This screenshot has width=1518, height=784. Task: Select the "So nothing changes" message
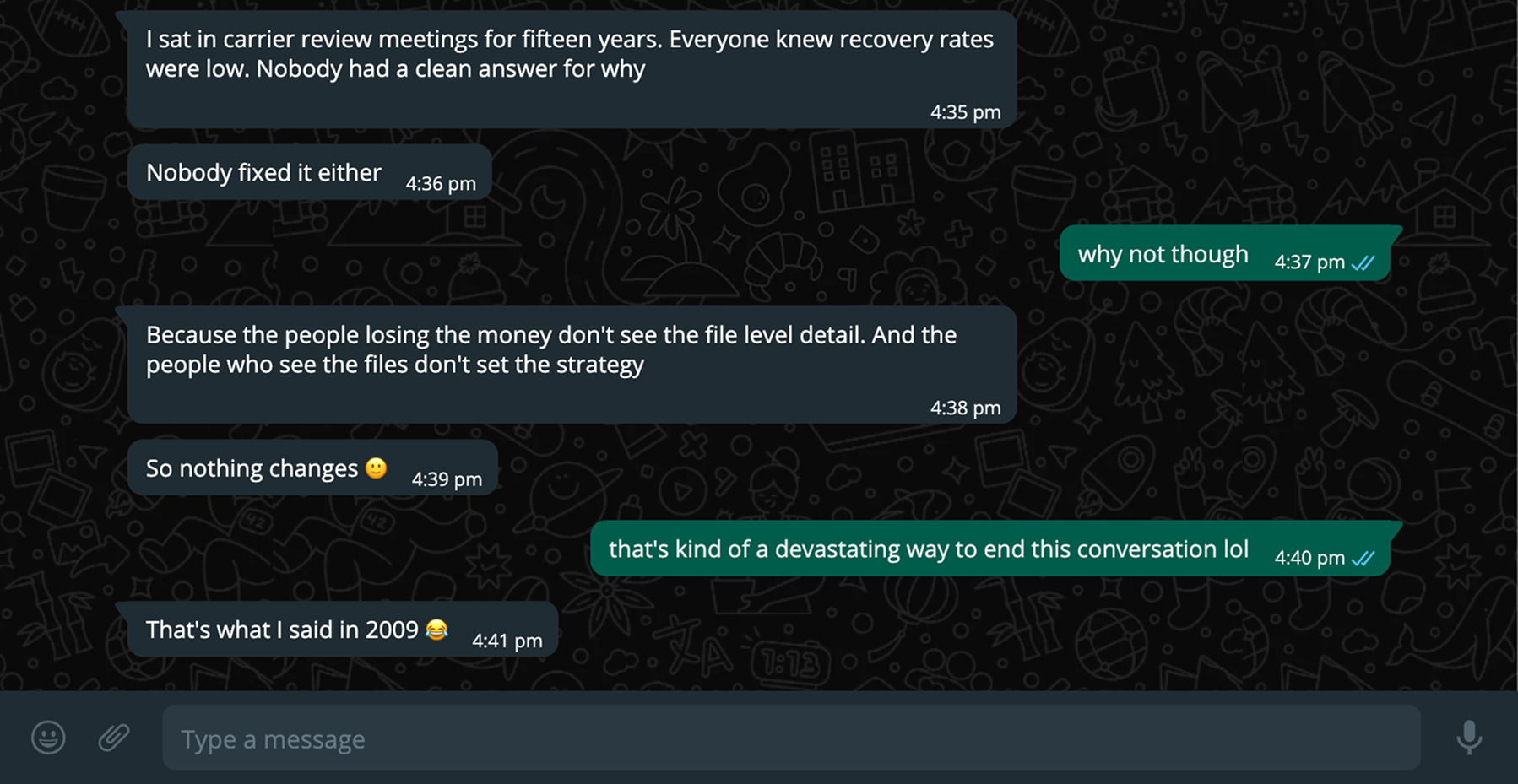(252, 468)
